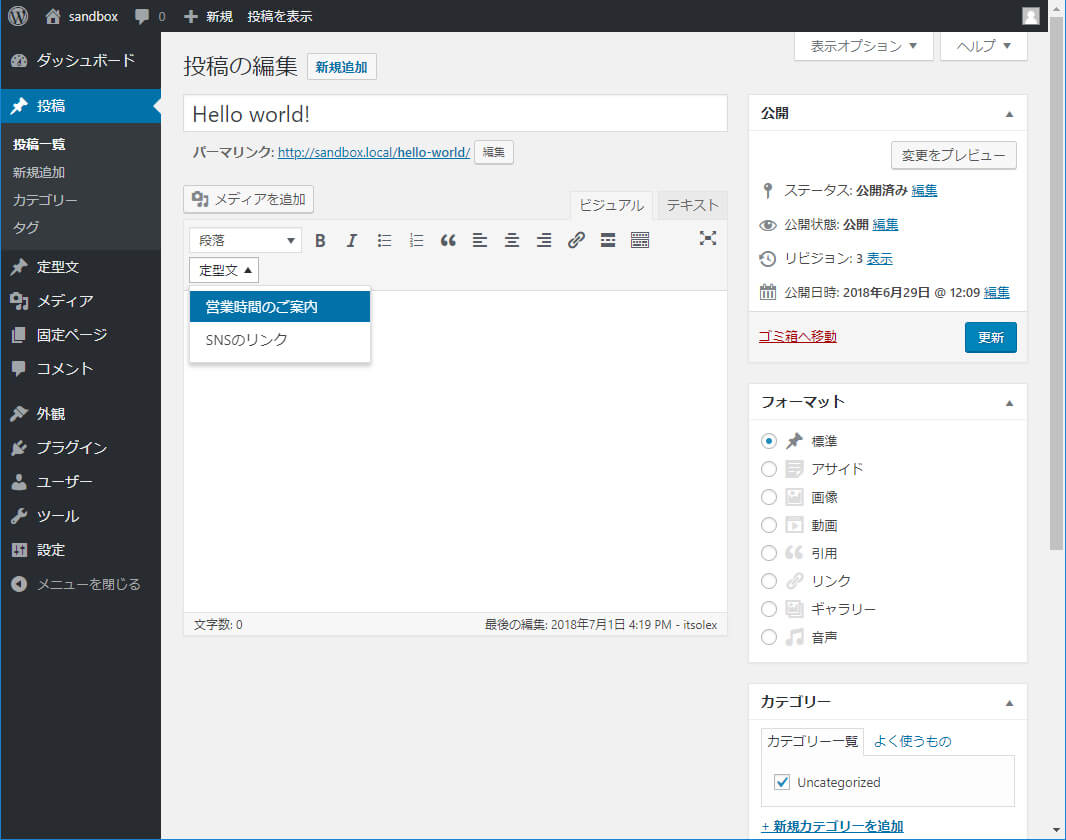Select the ギャラリー post format
Viewport: 1066px width, 840px height.
click(x=768, y=609)
